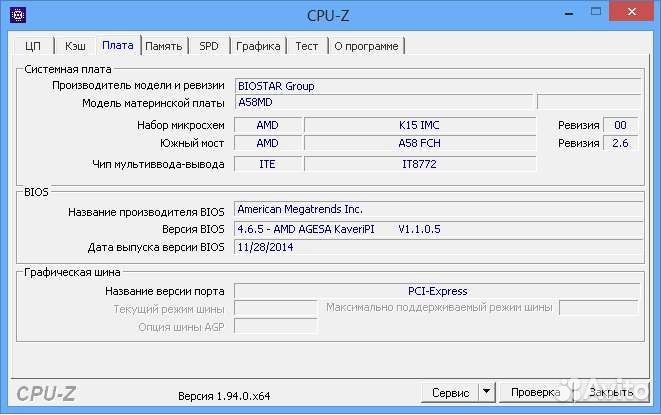This screenshot has width=661, height=415.
Task: Click the Чип мультиввода-вывода label
Action: tap(158, 164)
